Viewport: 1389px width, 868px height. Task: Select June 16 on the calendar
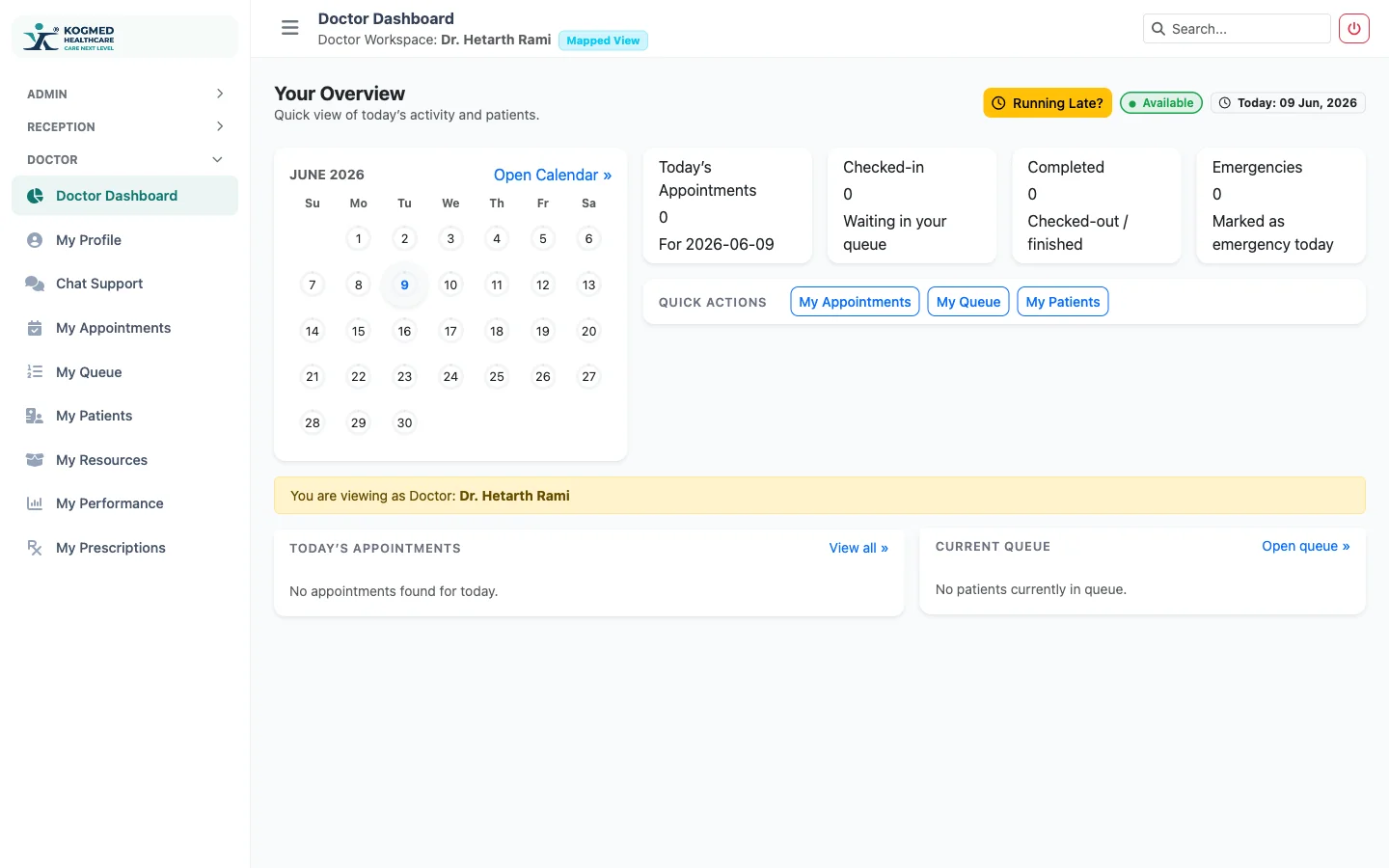coord(404,331)
